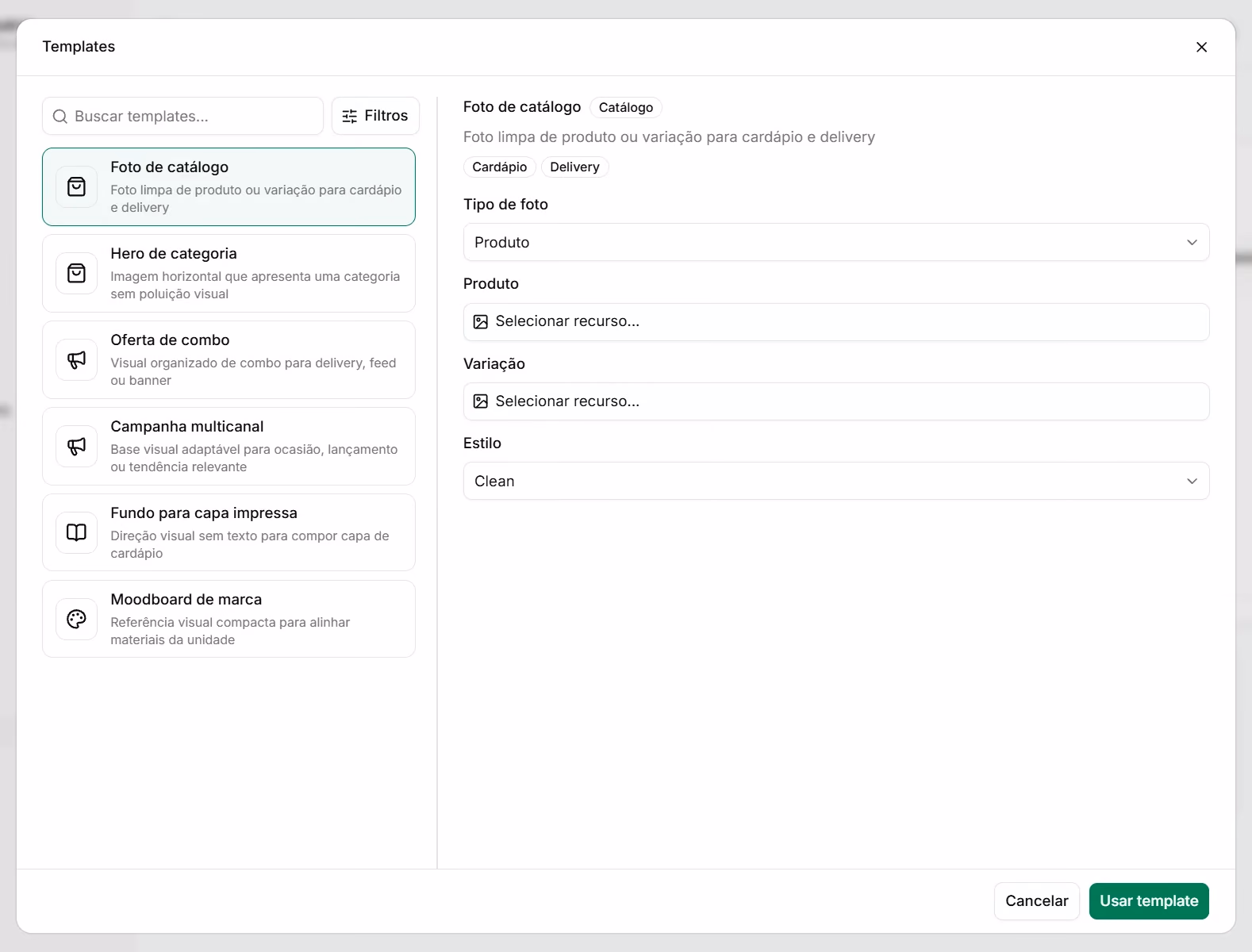
Task: Click the Delivery tag chip
Action: (575, 167)
